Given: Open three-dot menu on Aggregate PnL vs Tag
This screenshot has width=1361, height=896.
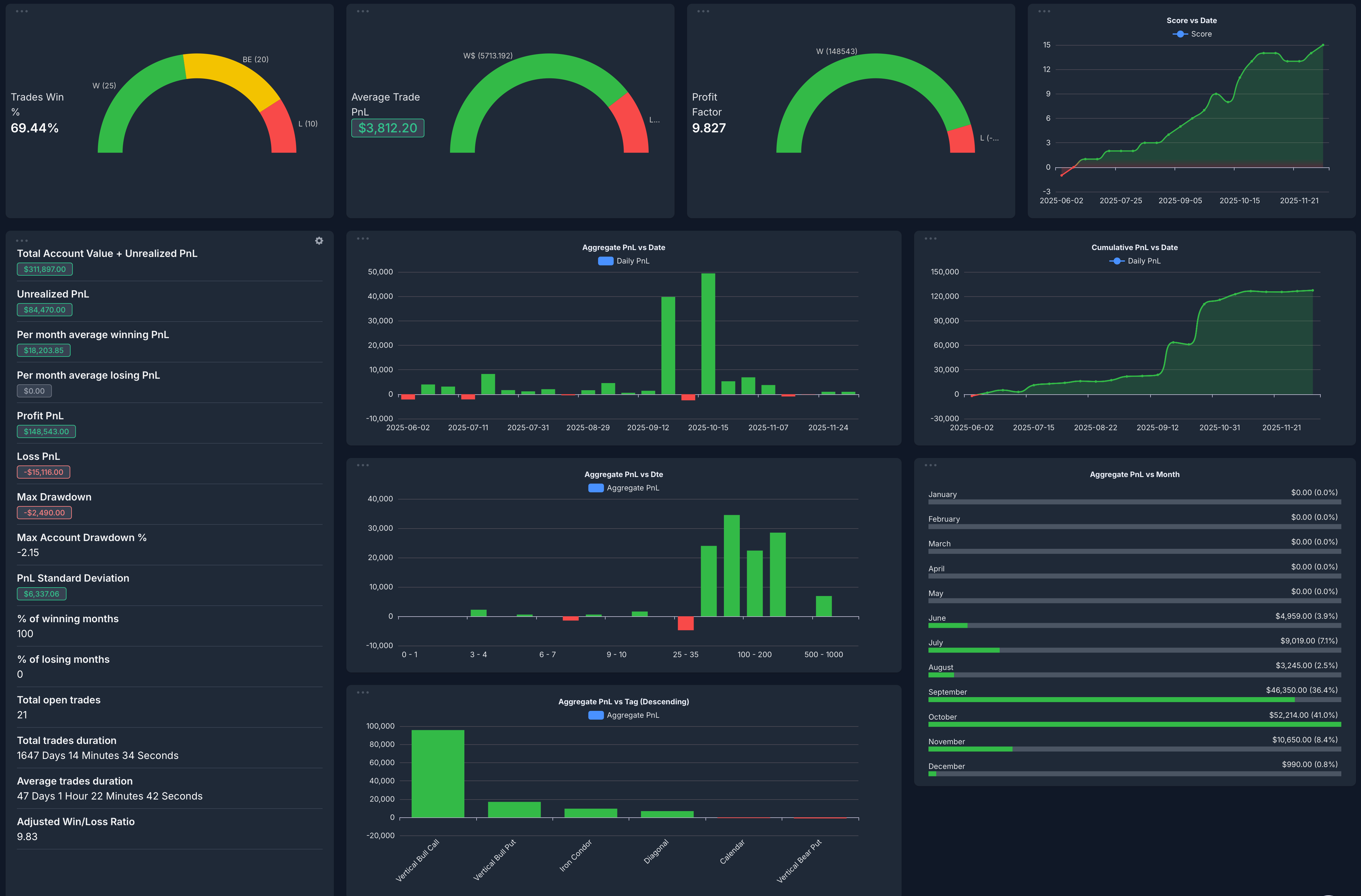Looking at the screenshot, I should [x=363, y=692].
